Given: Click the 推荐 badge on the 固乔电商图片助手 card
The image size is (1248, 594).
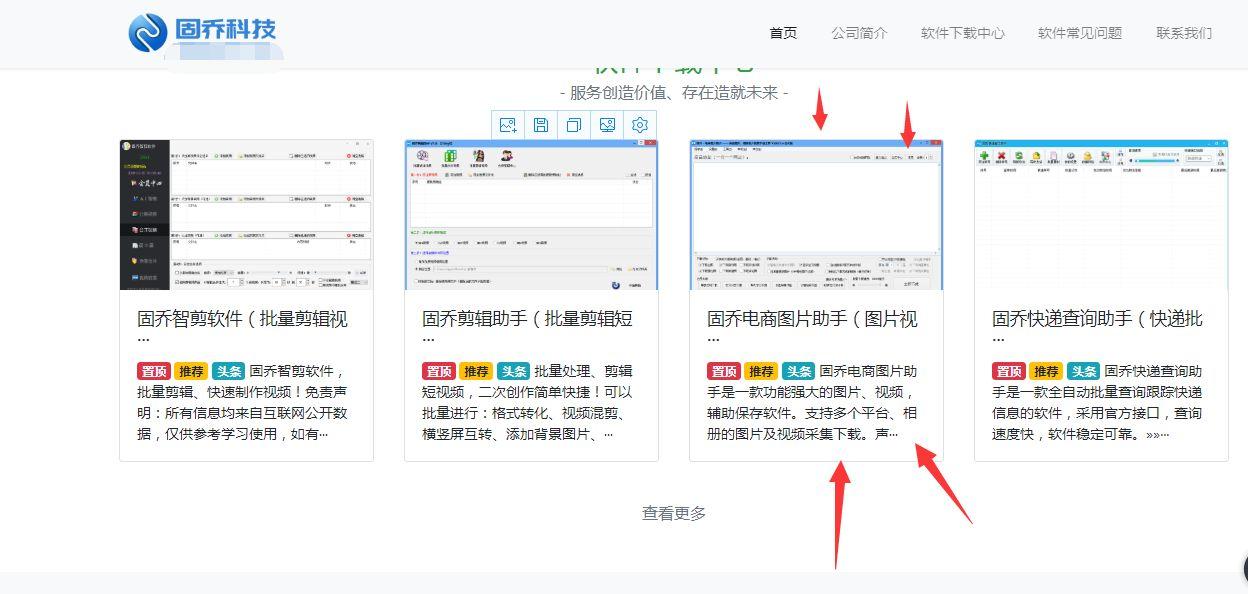Looking at the screenshot, I should (x=761, y=371).
